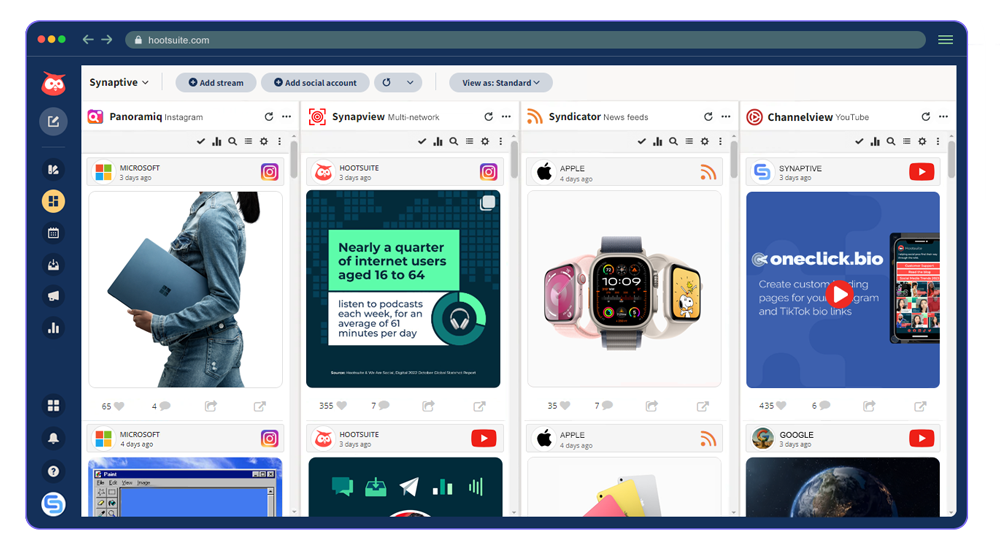Open Panoramiq stream more options dots
The width and height of the screenshot is (1000, 555).
286,117
